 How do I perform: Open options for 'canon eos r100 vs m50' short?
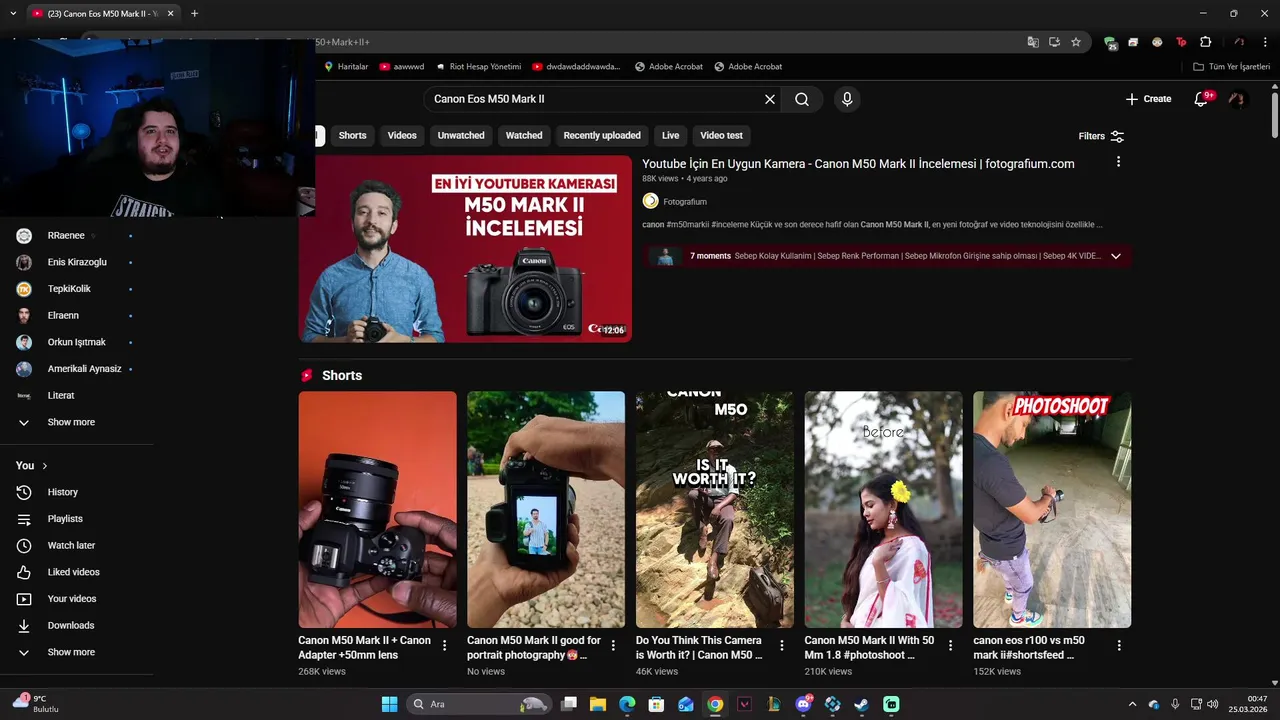1119,646
